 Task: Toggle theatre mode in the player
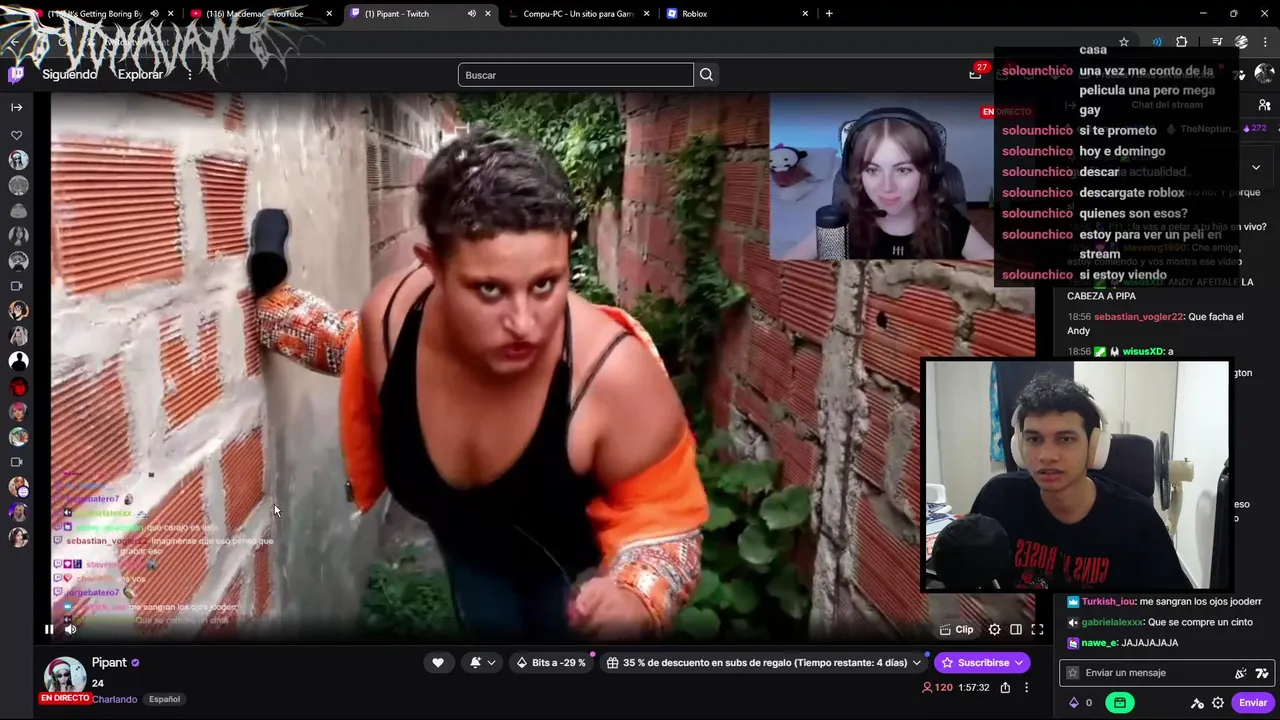point(1016,629)
